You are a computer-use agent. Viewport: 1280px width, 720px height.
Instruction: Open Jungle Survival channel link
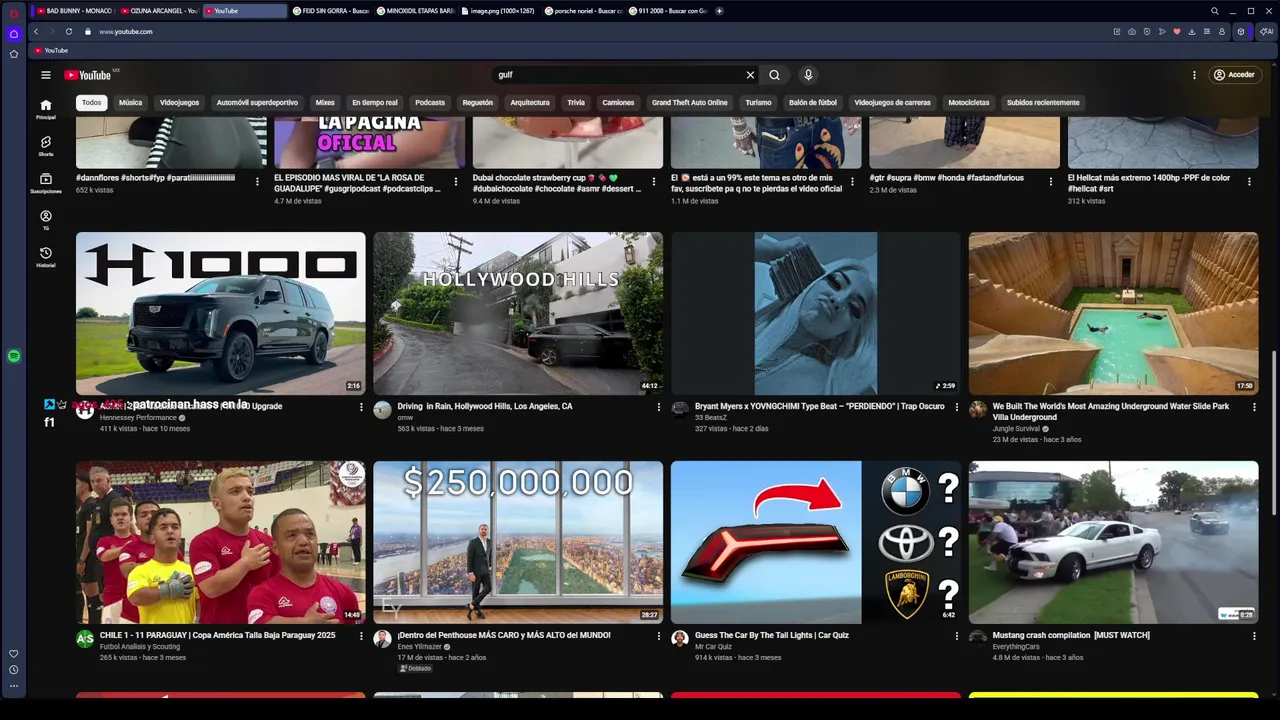coord(1016,429)
